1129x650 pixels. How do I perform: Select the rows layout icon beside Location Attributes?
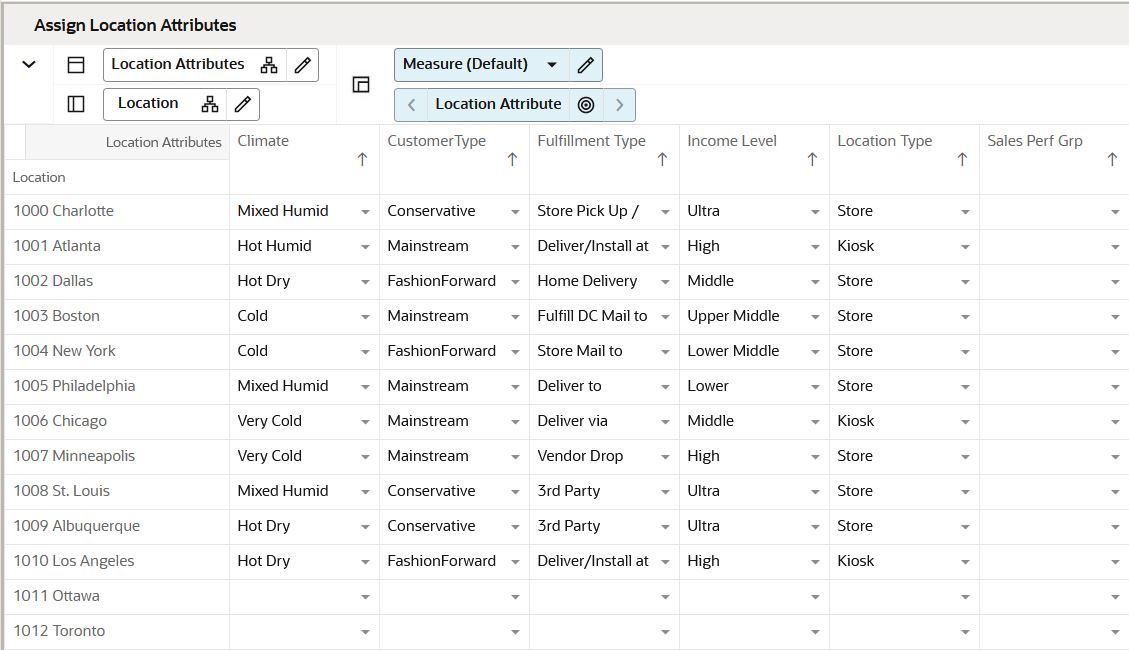[75, 64]
